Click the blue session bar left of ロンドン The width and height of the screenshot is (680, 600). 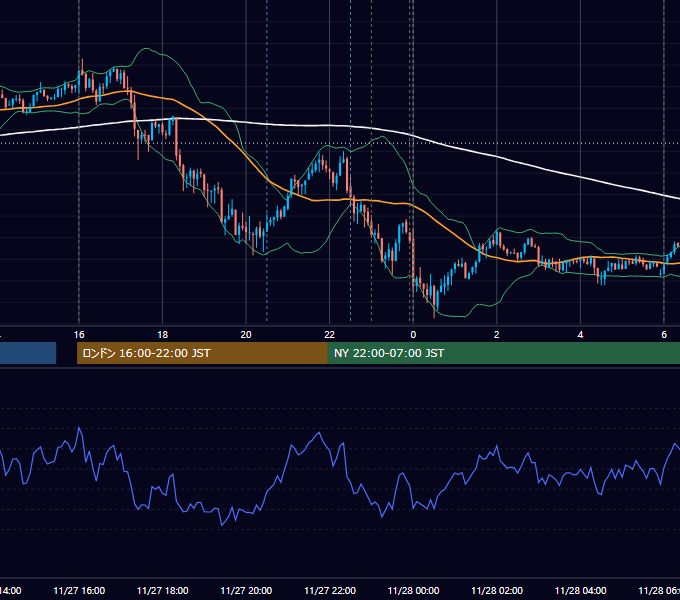click(x=28, y=353)
